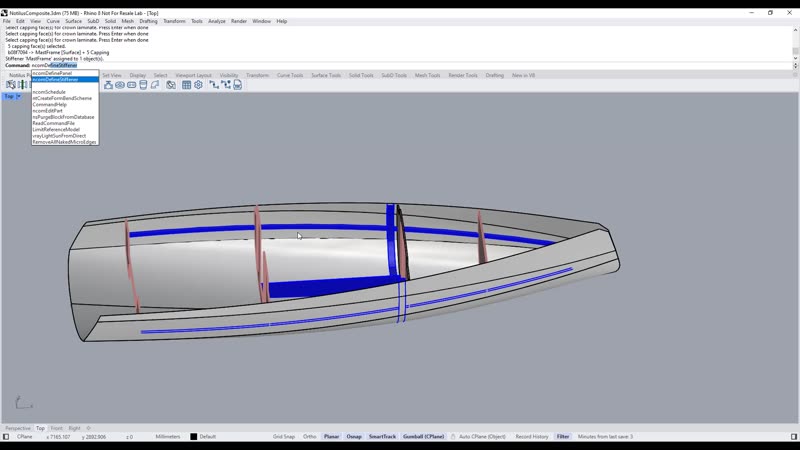The image size is (800, 450).
Task: Toggle Osnap in the status bar
Action: pos(354,437)
